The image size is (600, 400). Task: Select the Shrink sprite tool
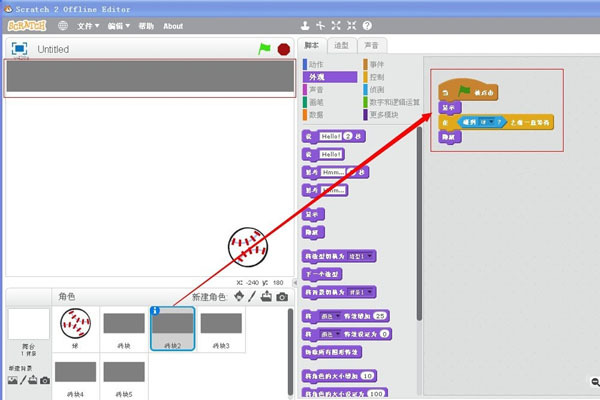click(x=351, y=26)
